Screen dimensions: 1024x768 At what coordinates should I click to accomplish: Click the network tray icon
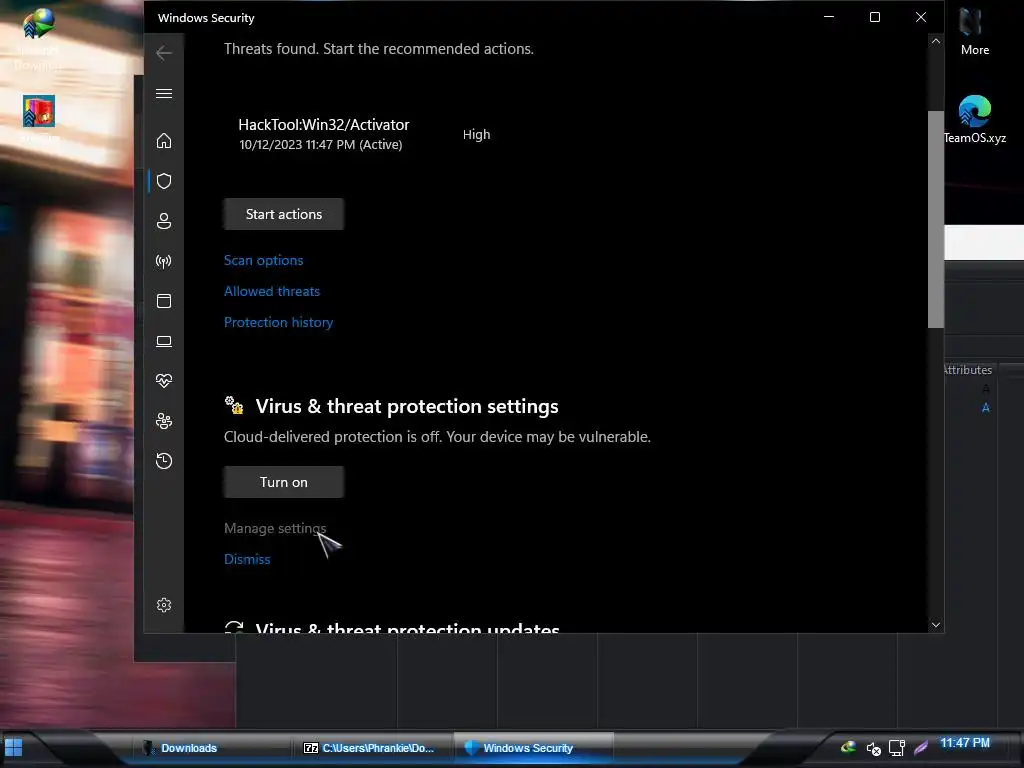coord(897,748)
